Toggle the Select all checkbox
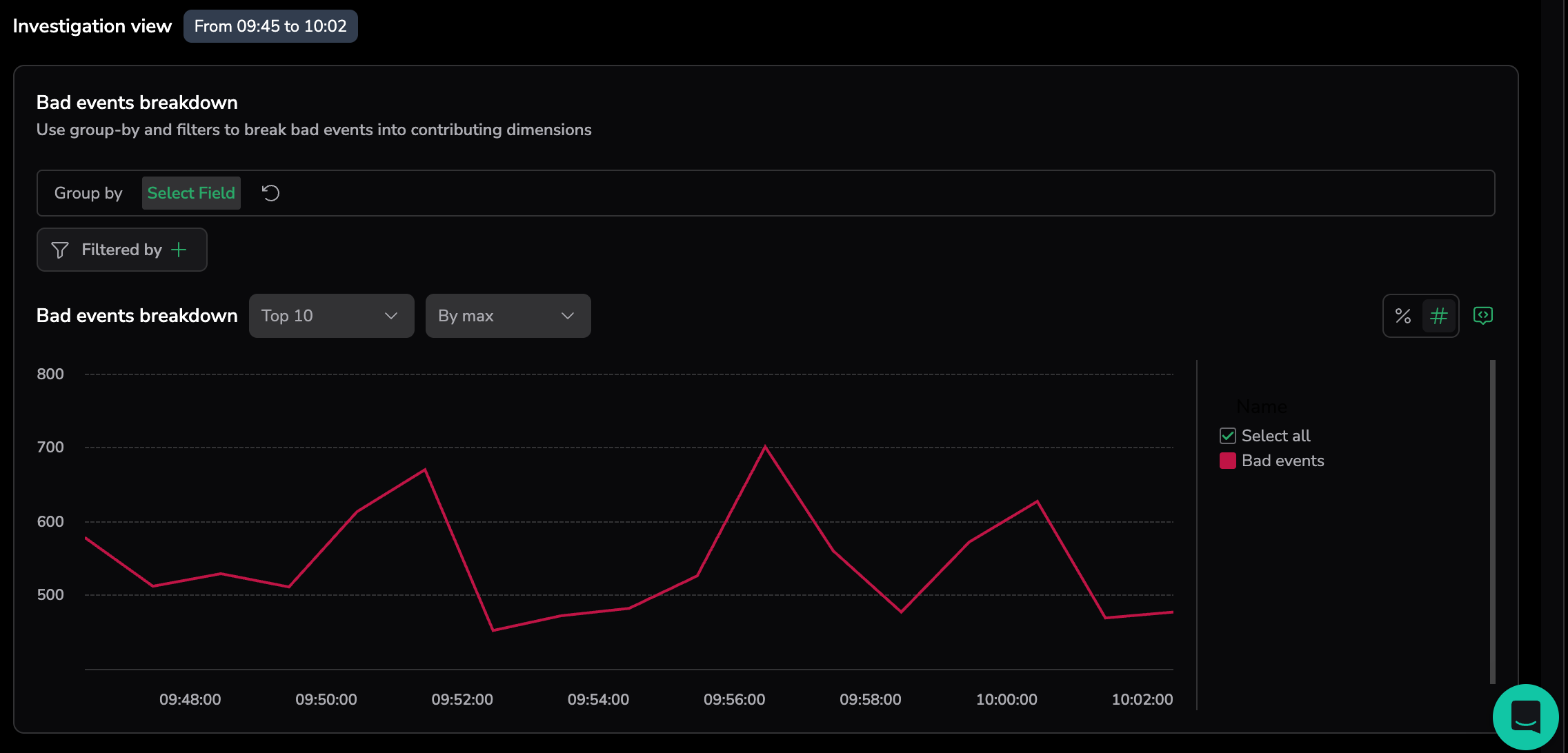This screenshot has width=1568, height=753. tap(1228, 436)
